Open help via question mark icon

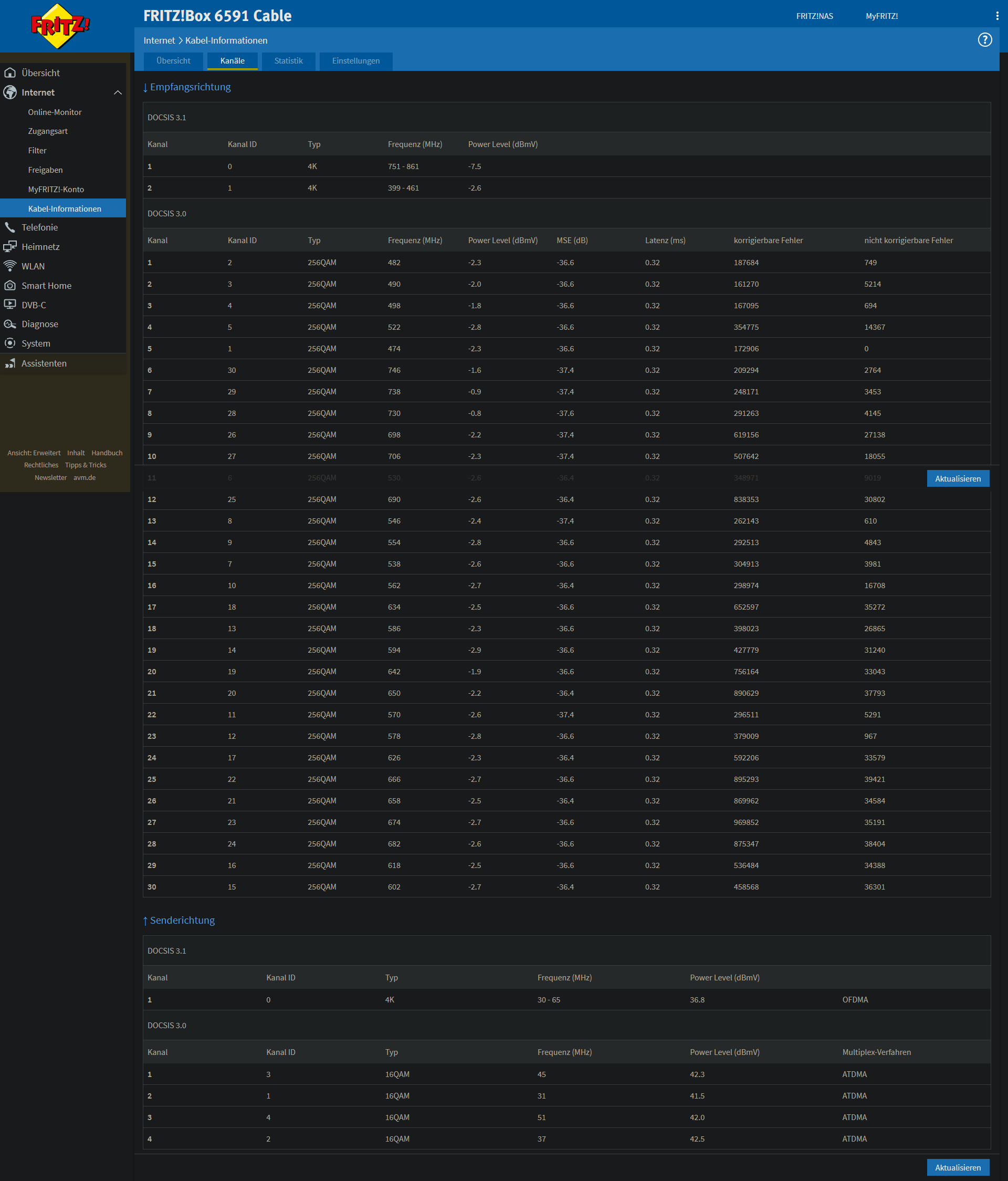pos(985,40)
